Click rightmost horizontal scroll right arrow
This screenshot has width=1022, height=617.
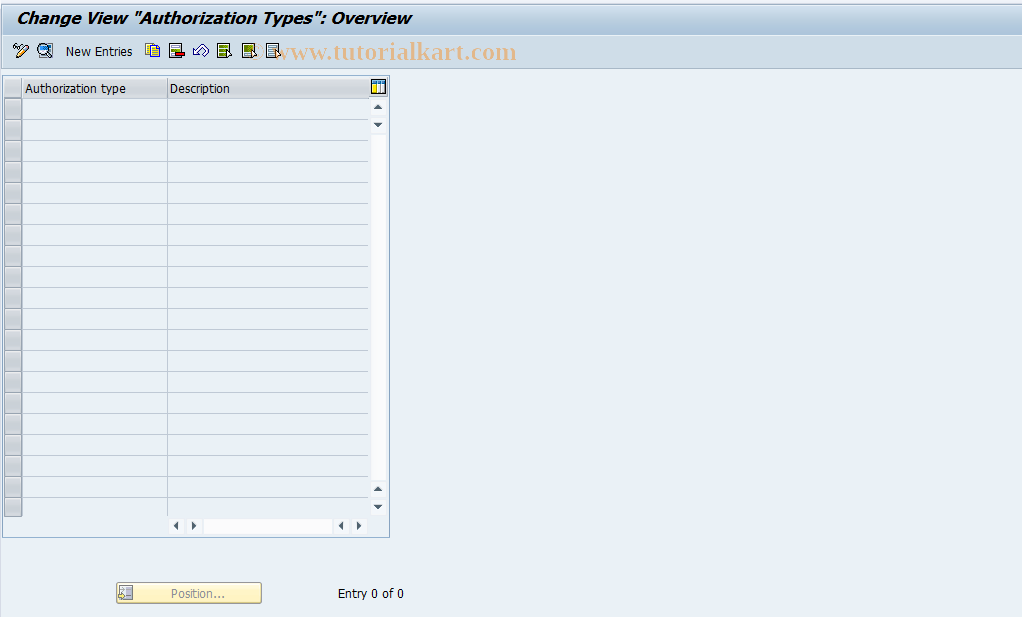pyautogui.click(x=358, y=526)
